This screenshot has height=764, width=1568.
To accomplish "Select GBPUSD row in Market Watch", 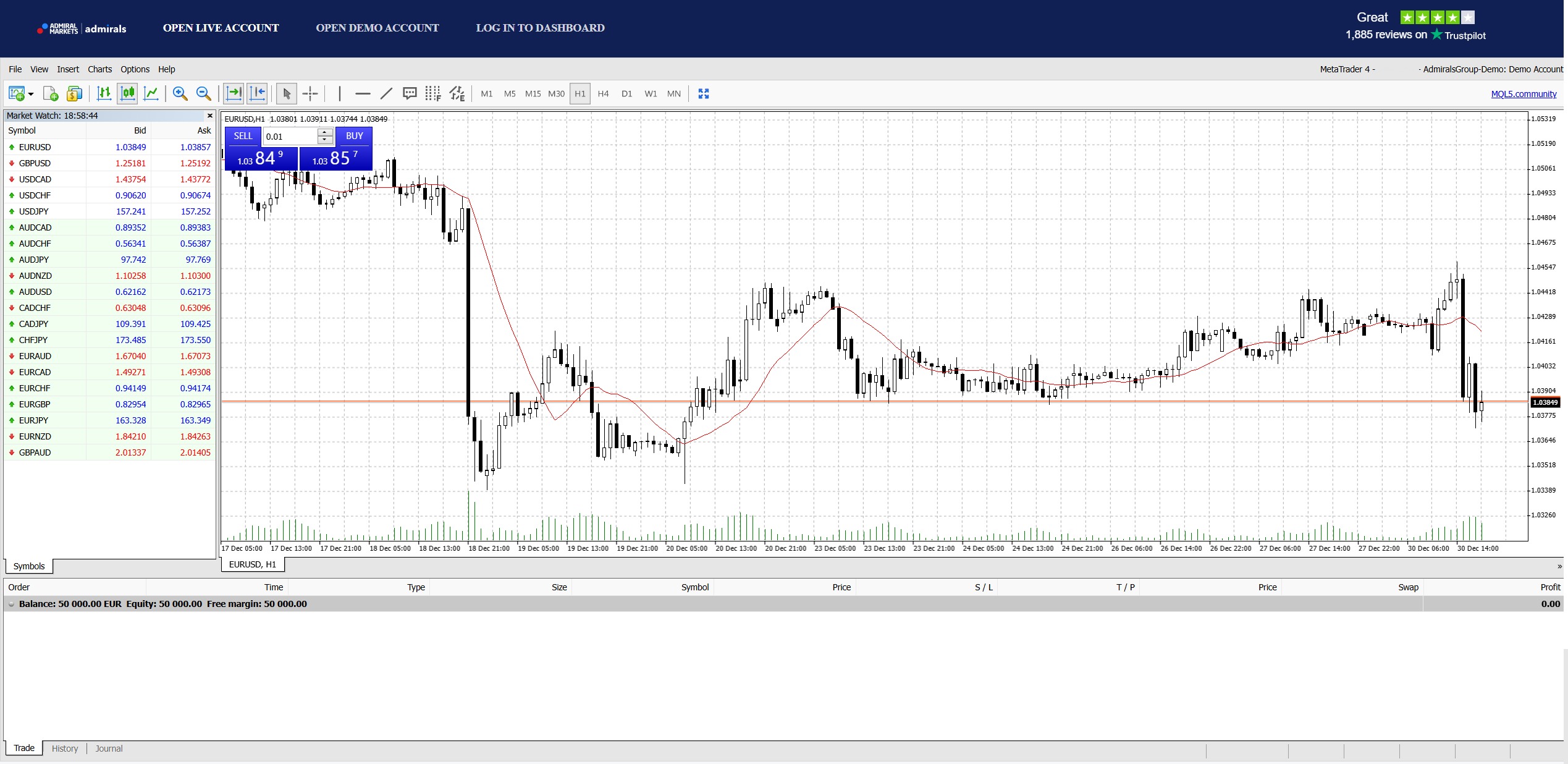I will [35, 163].
